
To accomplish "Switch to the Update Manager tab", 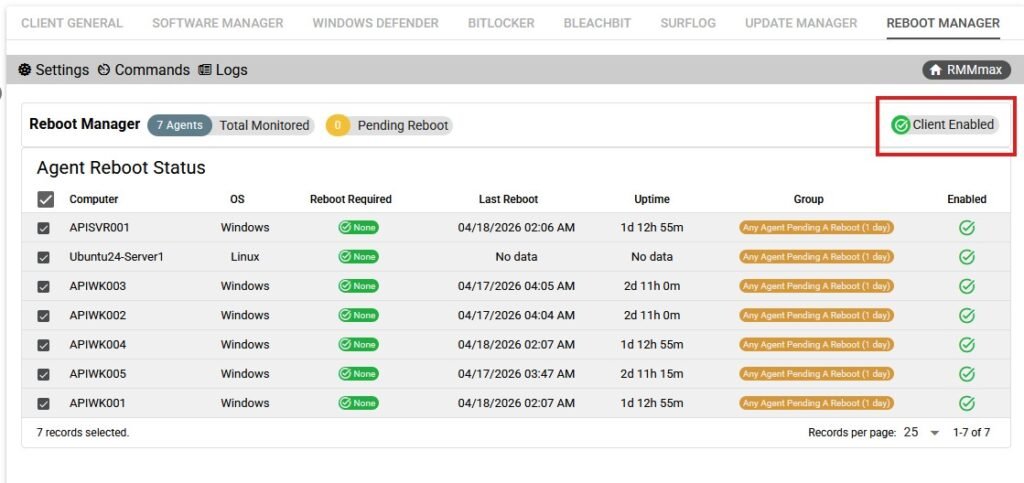I will click(x=801, y=23).
